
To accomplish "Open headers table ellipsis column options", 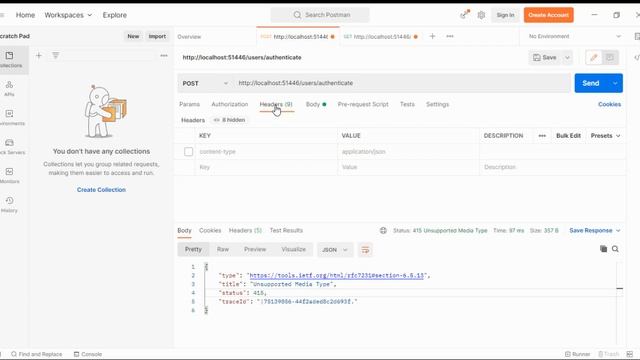I will (542, 136).
